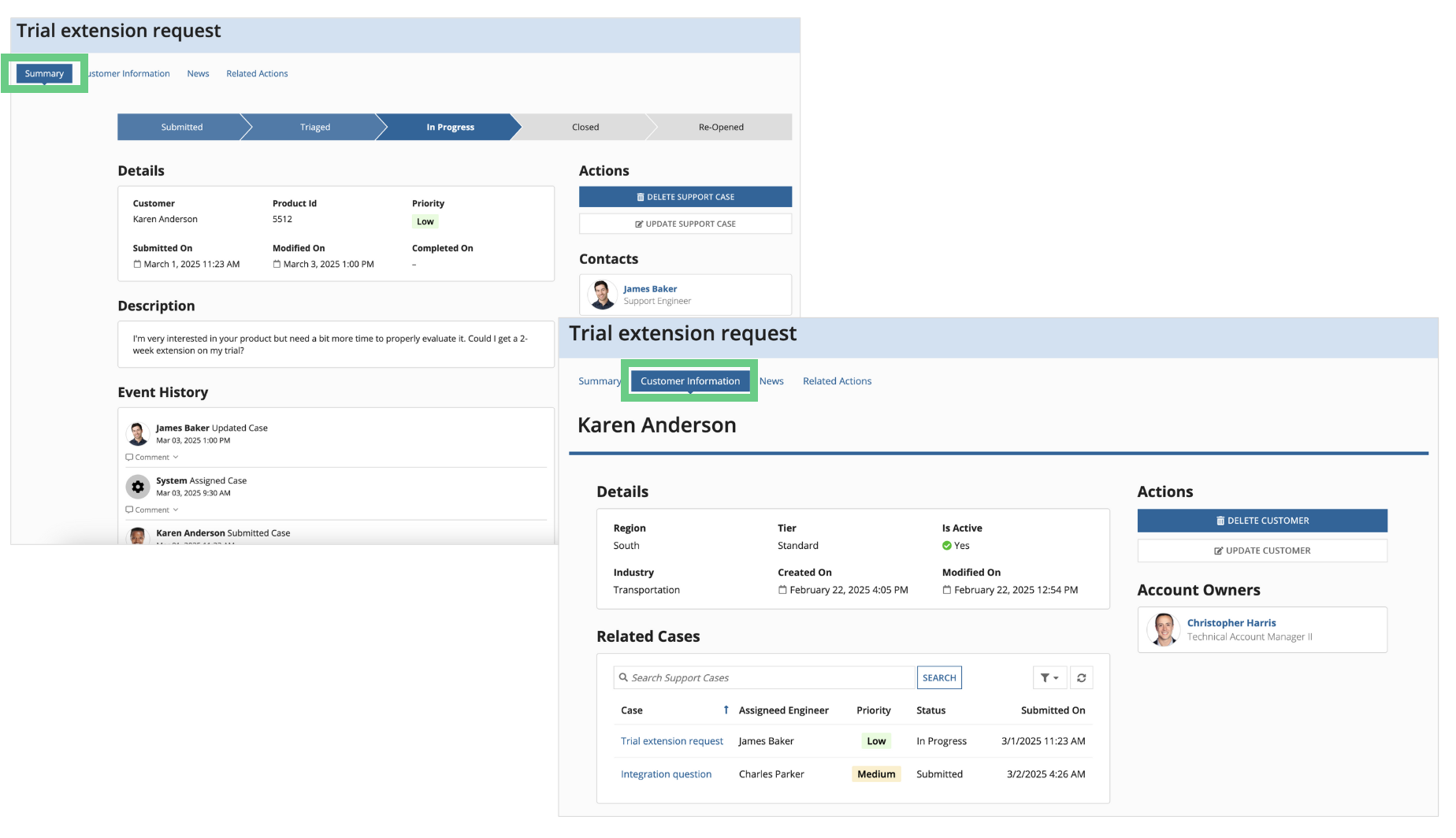Screen dimensions: 1456x838
Task: Open News tab in front window
Action: [771, 381]
